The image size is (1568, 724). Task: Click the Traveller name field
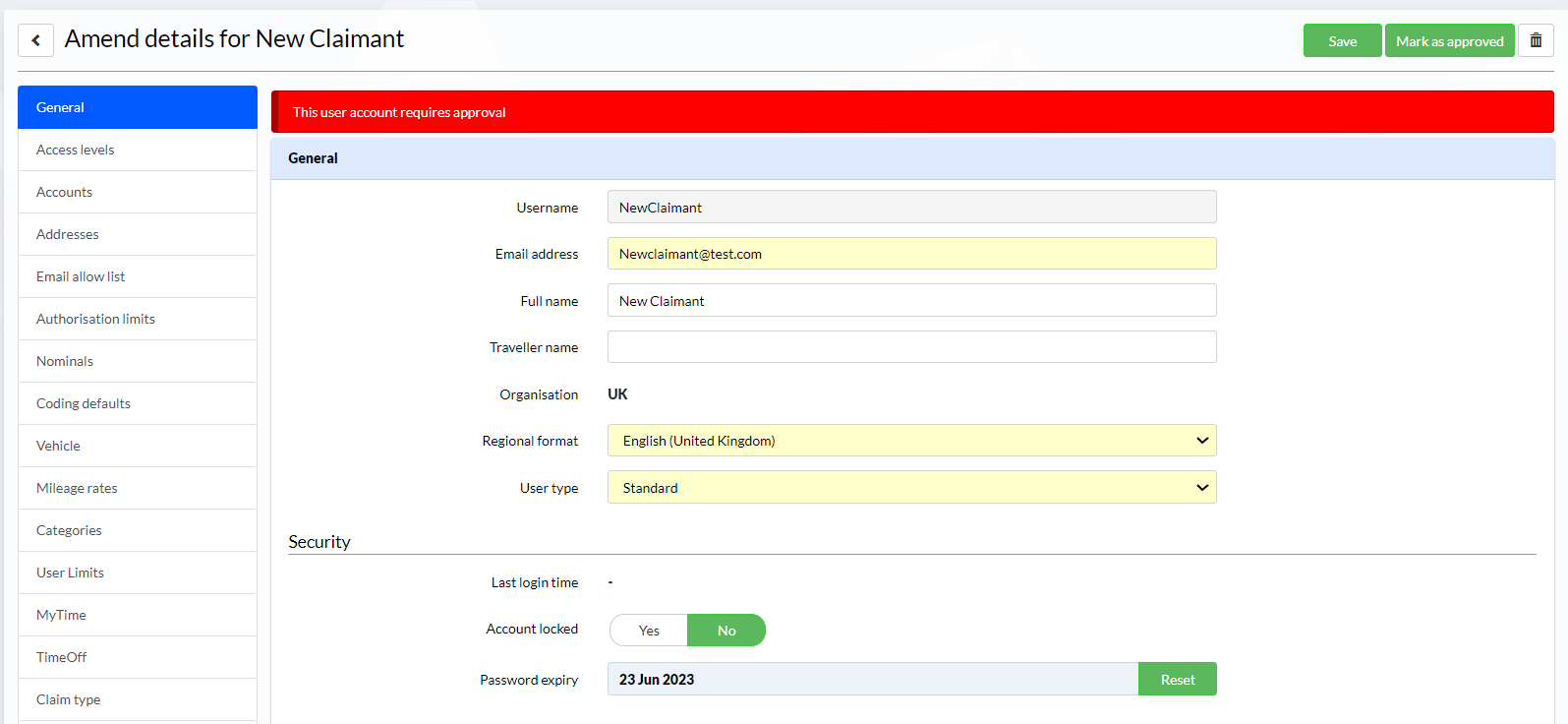tap(912, 346)
